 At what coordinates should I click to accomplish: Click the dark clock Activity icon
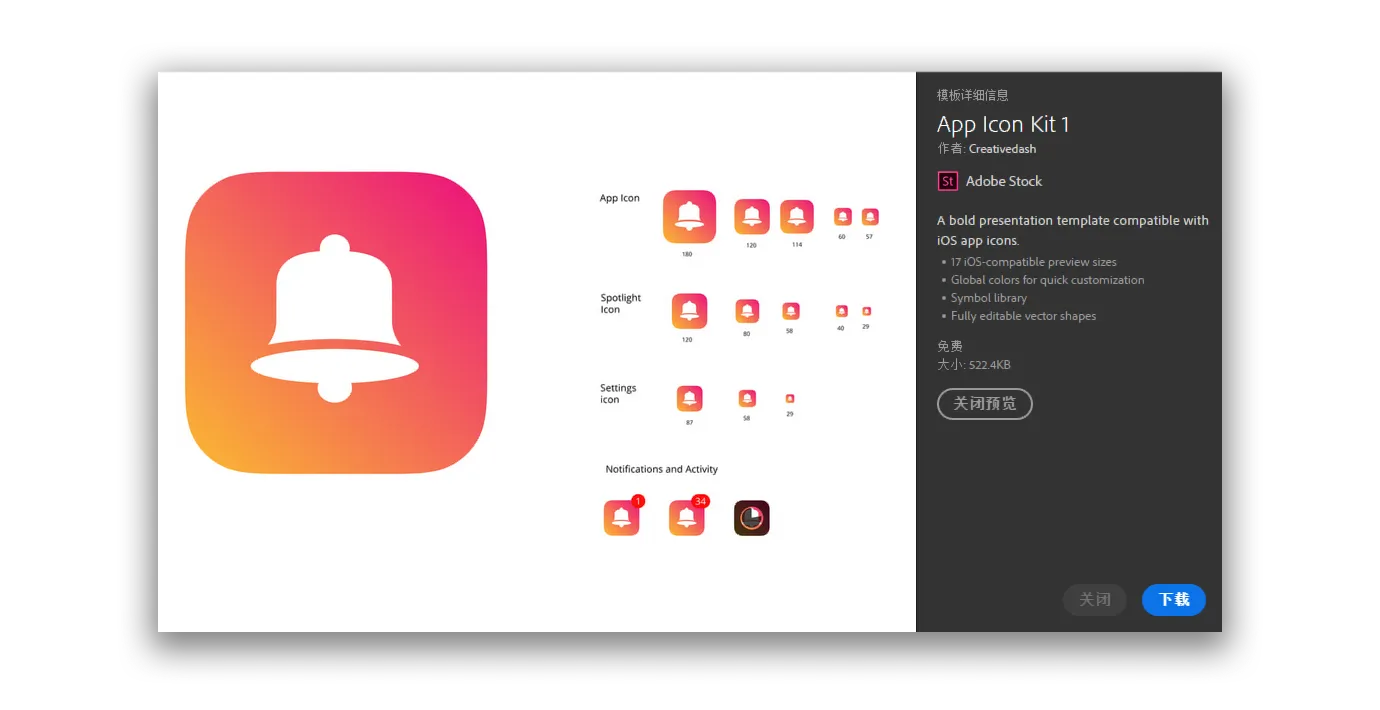[x=751, y=517]
